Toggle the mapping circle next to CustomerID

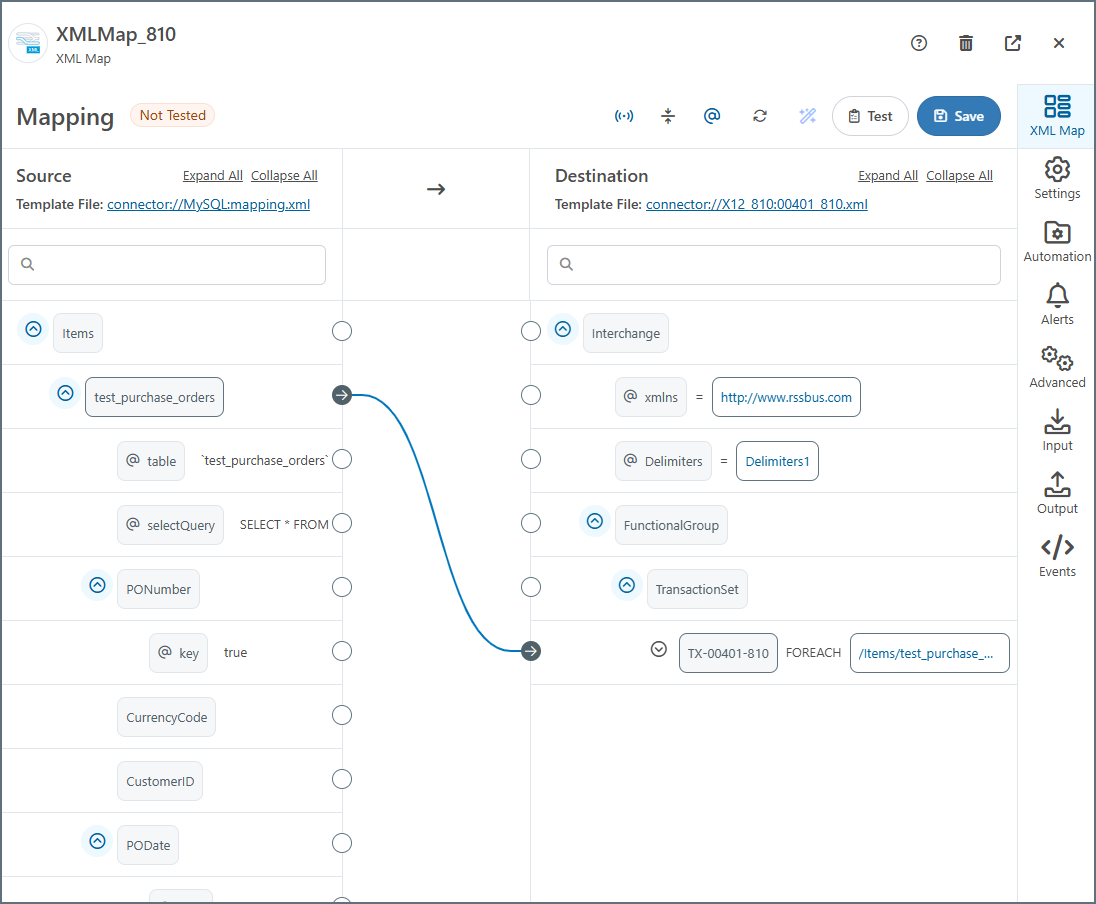click(342, 779)
